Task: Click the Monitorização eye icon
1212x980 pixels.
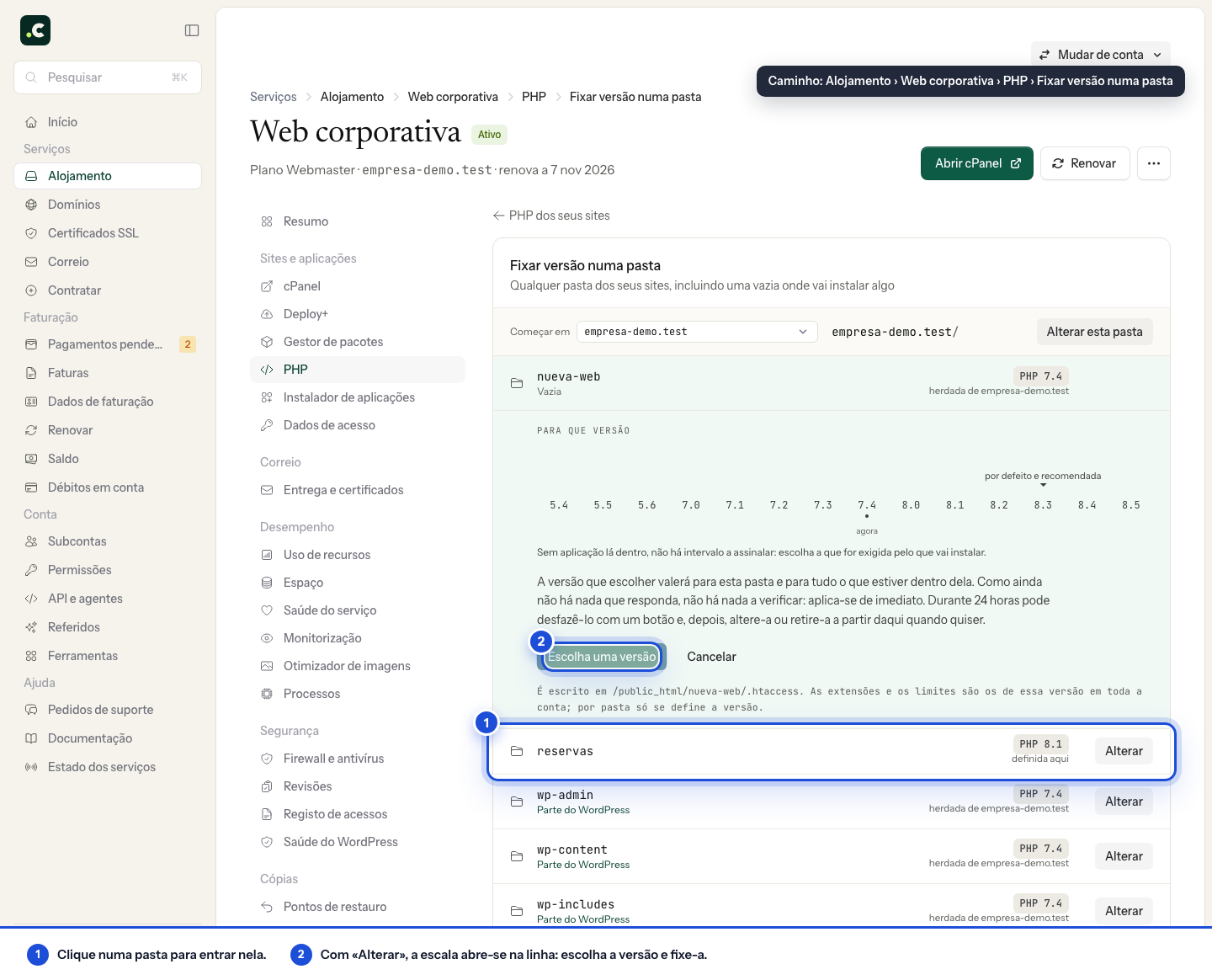Action: 267,638
